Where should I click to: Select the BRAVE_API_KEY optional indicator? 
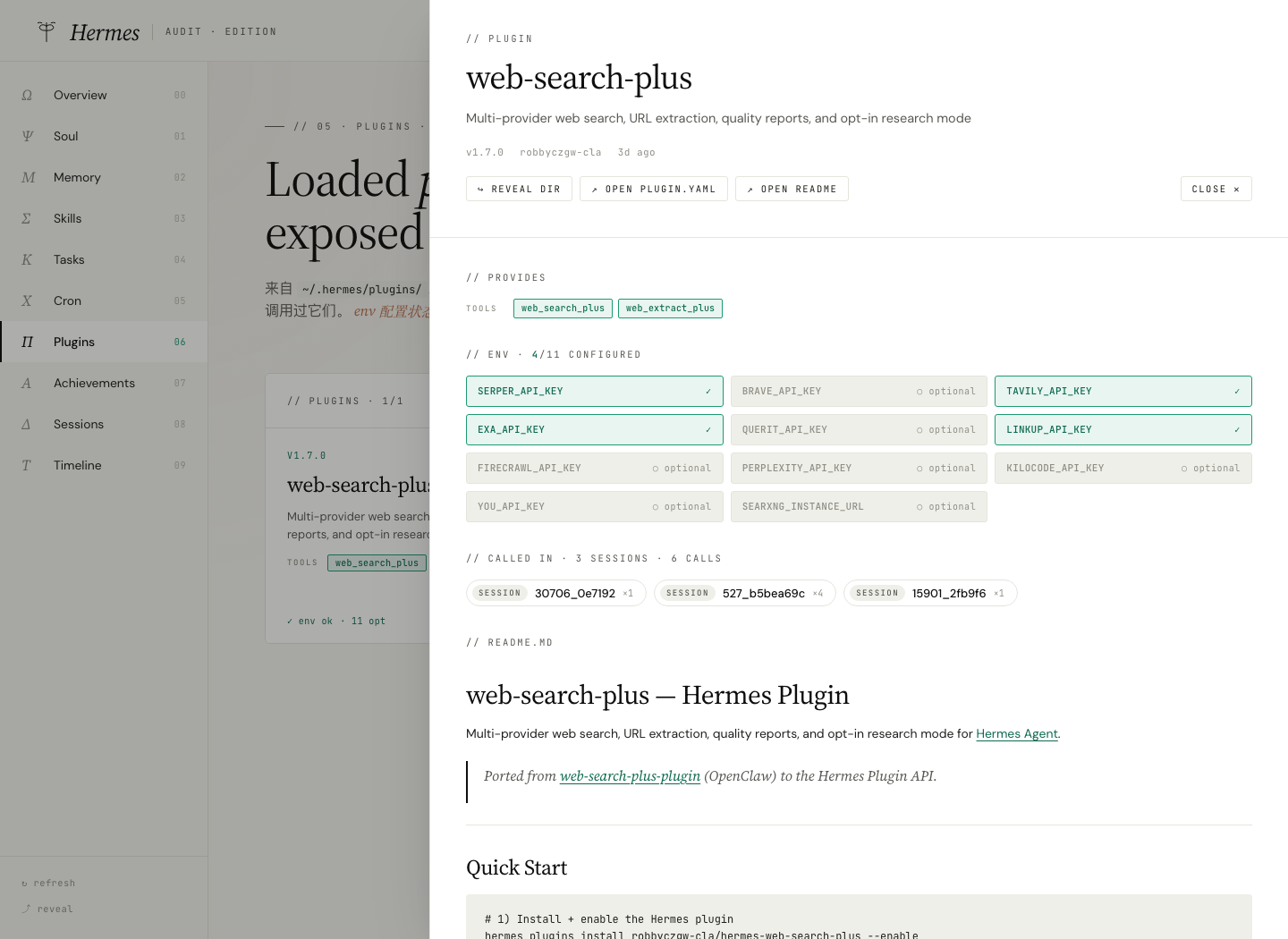[x=946, y=392]
